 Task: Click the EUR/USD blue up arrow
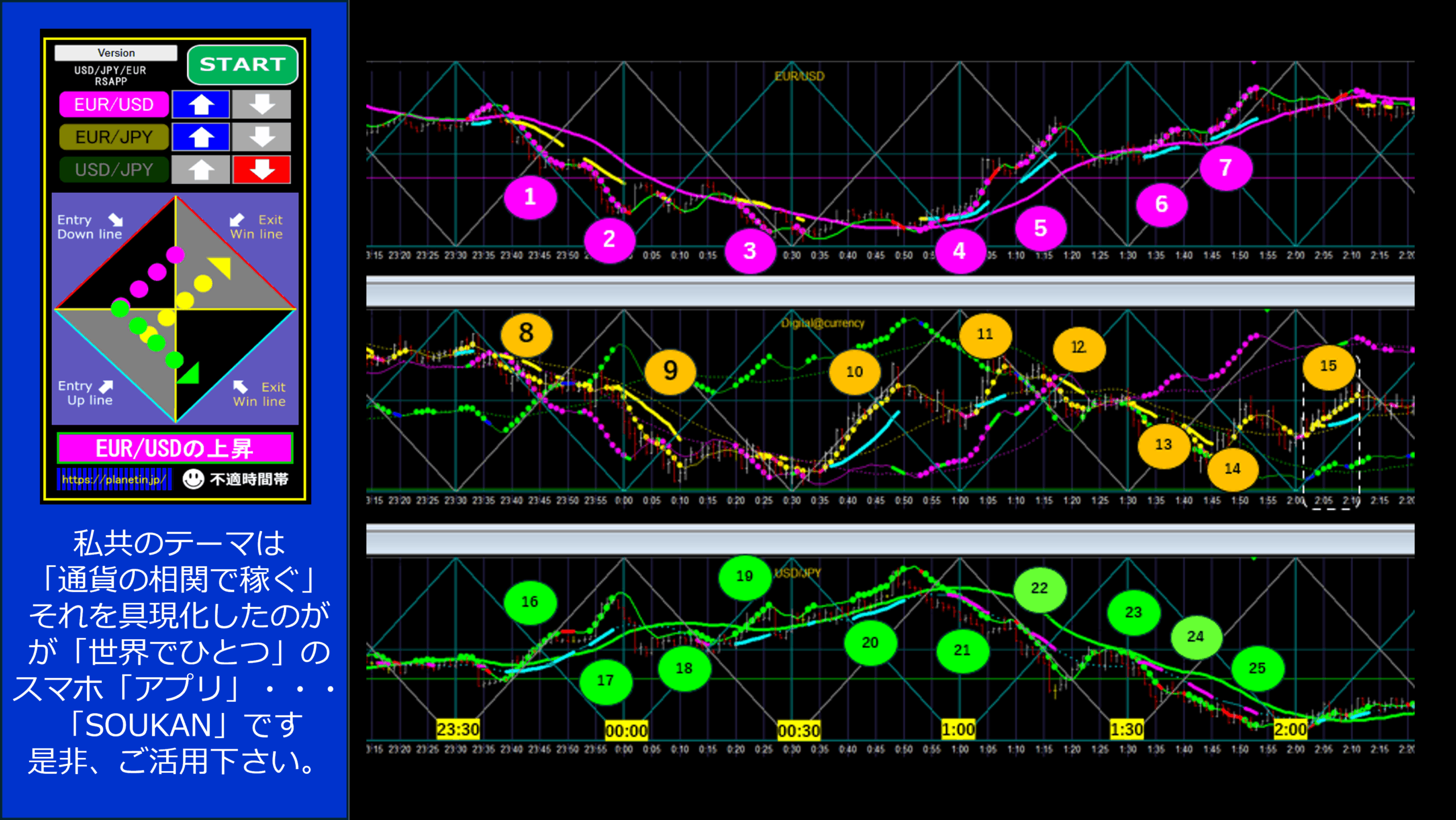(x=201, y=105)
